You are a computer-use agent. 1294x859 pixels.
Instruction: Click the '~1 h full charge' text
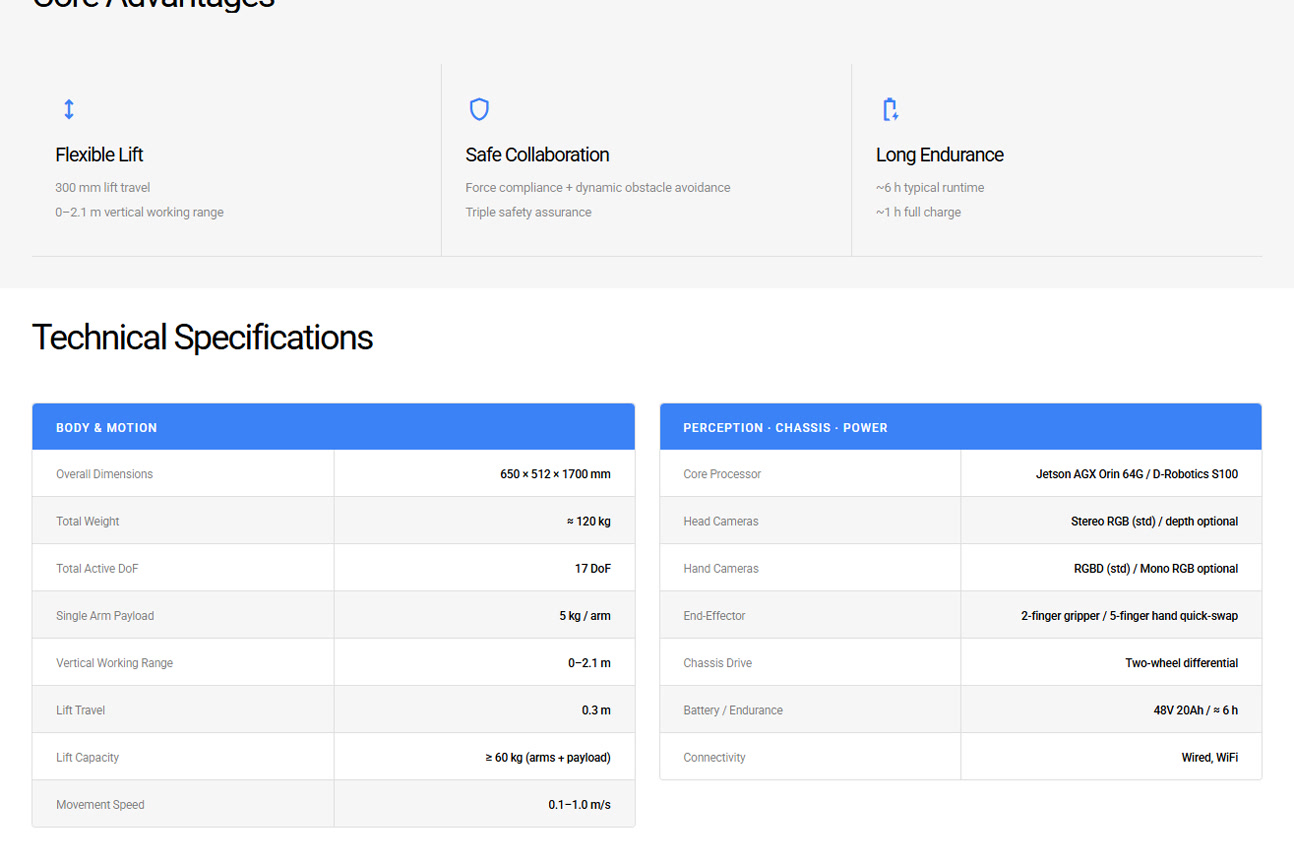[918, 212]
